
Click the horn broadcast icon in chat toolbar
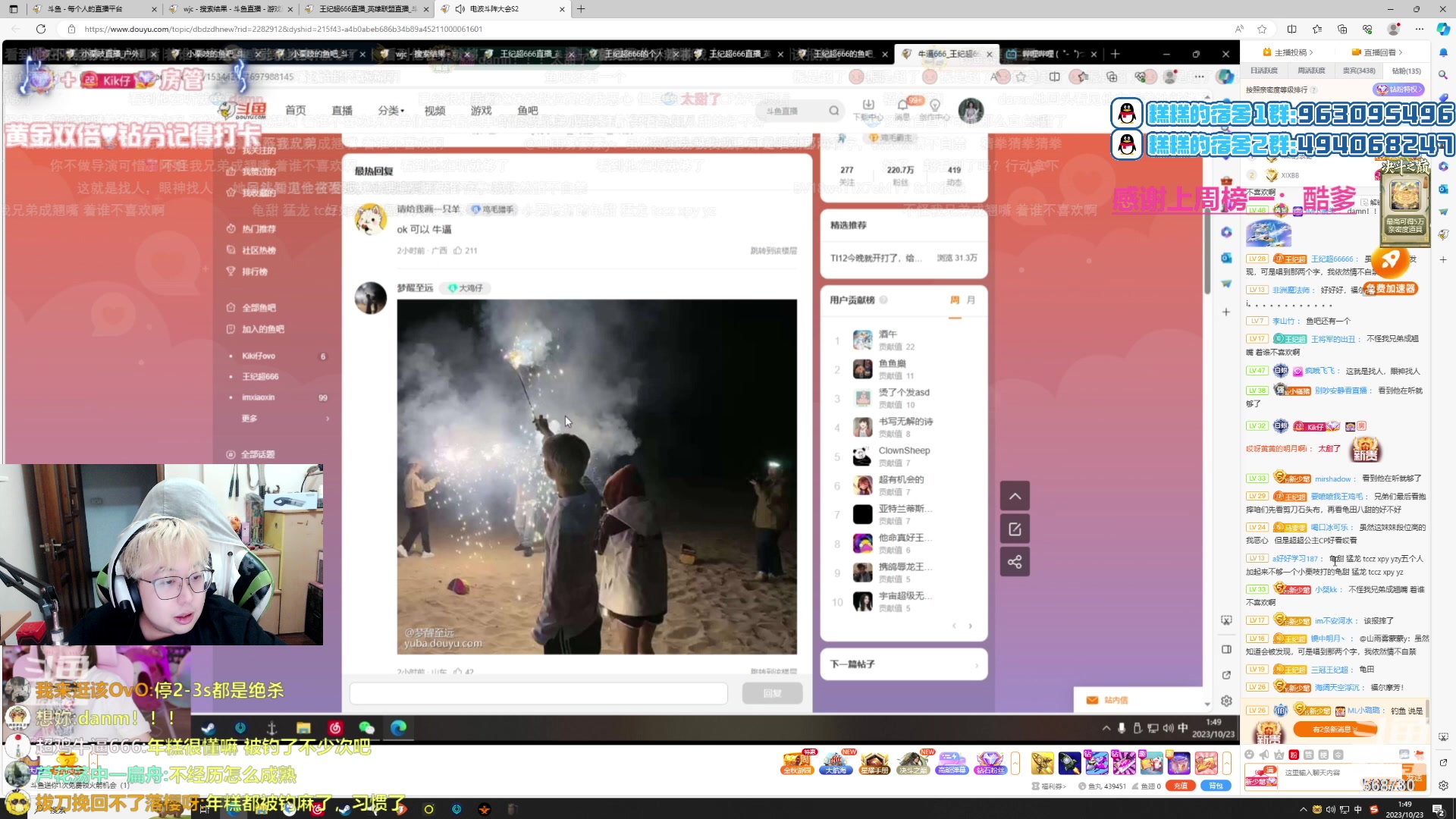pos(1264,755)
